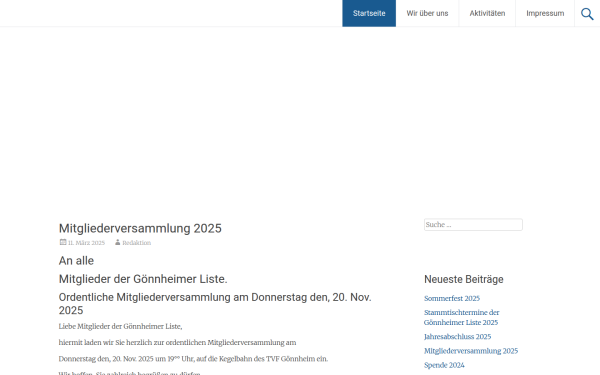Click the Liebe Mitglieder der Gönnheimer Liste paragraph
Viewport: 600px width, 375px height.
pyautogui.click(x=120, y=326)
